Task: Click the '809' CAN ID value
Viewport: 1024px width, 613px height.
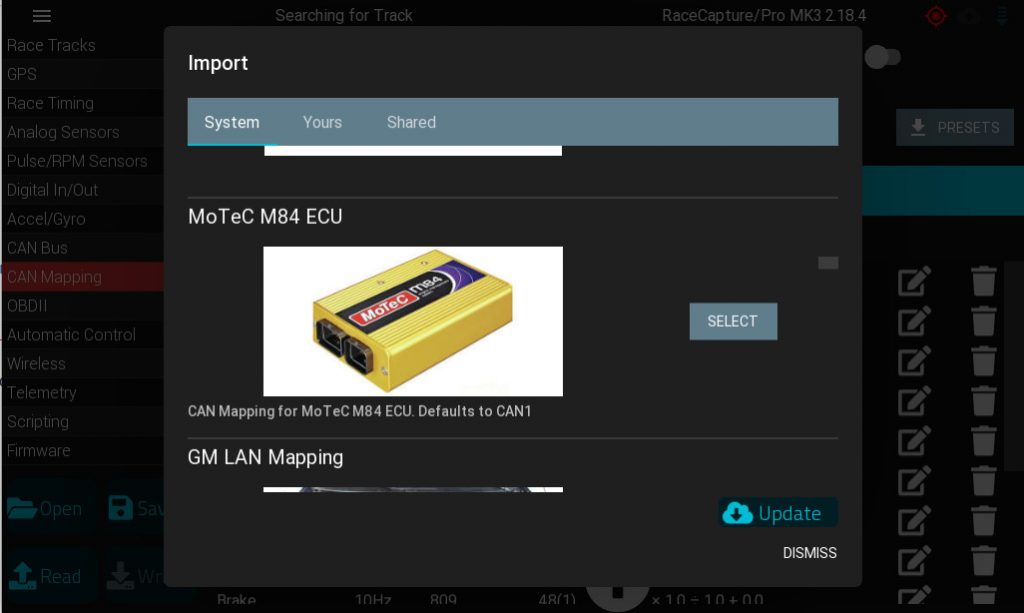Action: pos(443,599)
